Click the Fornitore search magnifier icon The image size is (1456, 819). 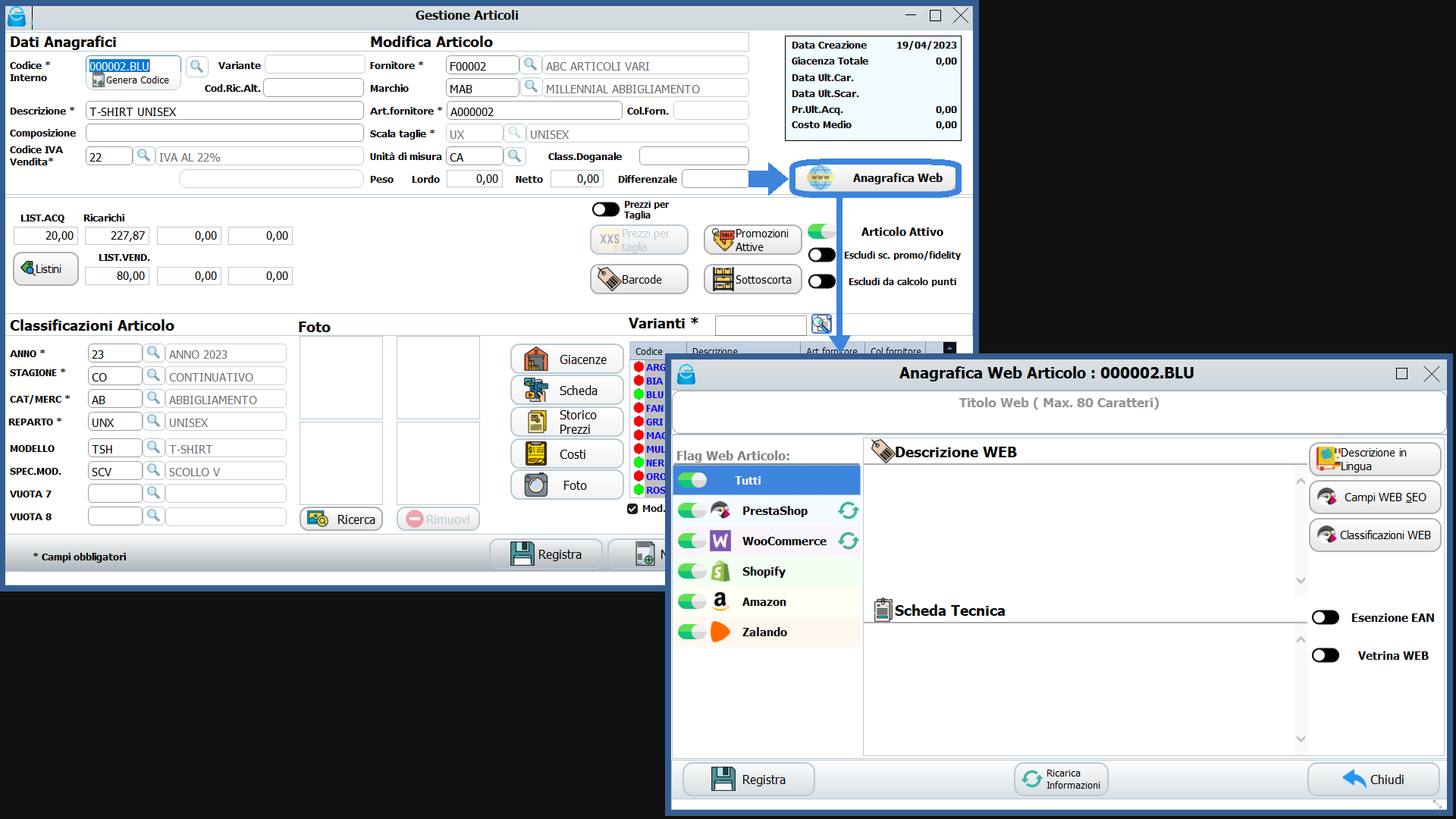coord(531,65)
